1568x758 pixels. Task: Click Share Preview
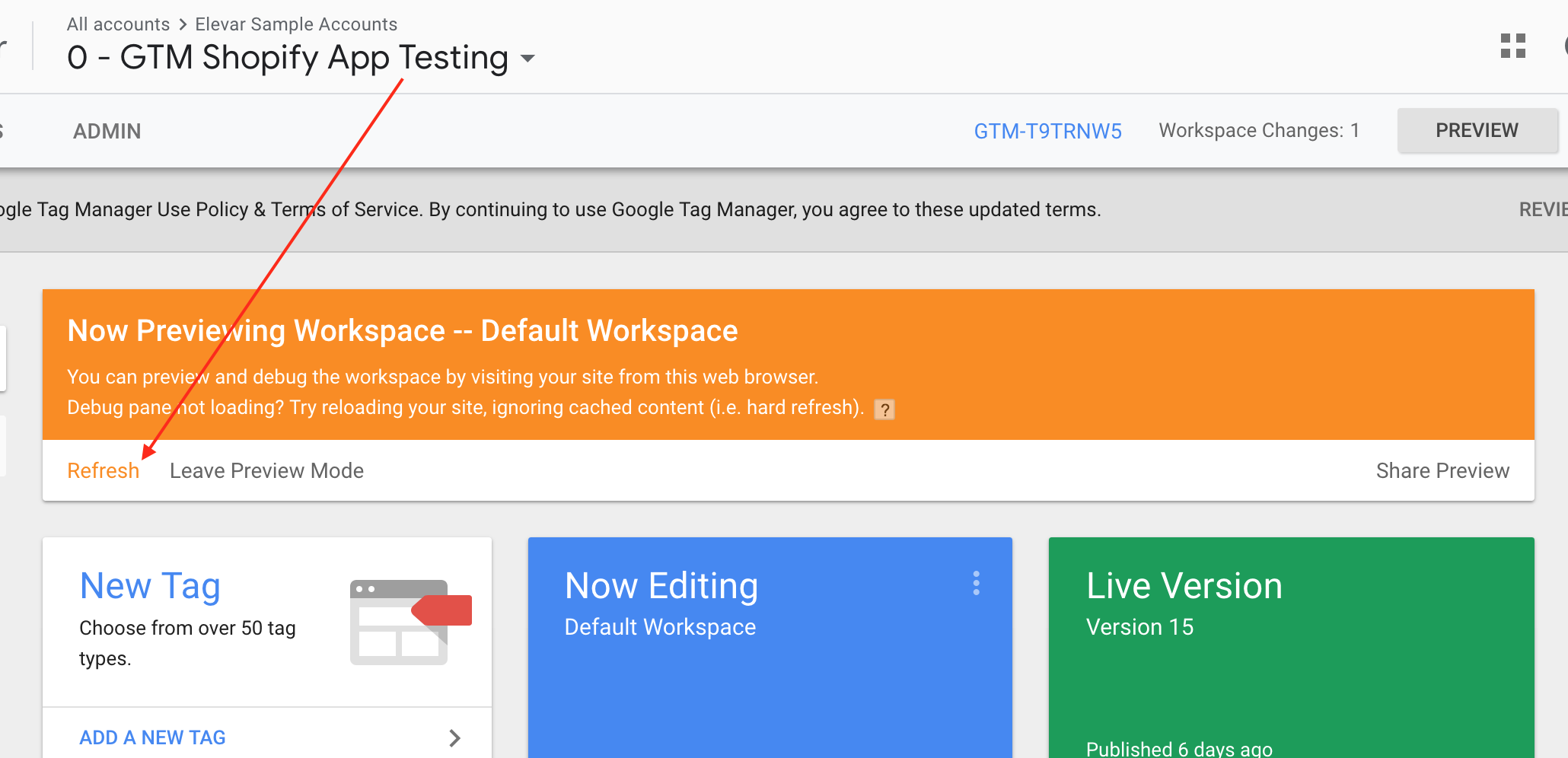(1442, 470)
